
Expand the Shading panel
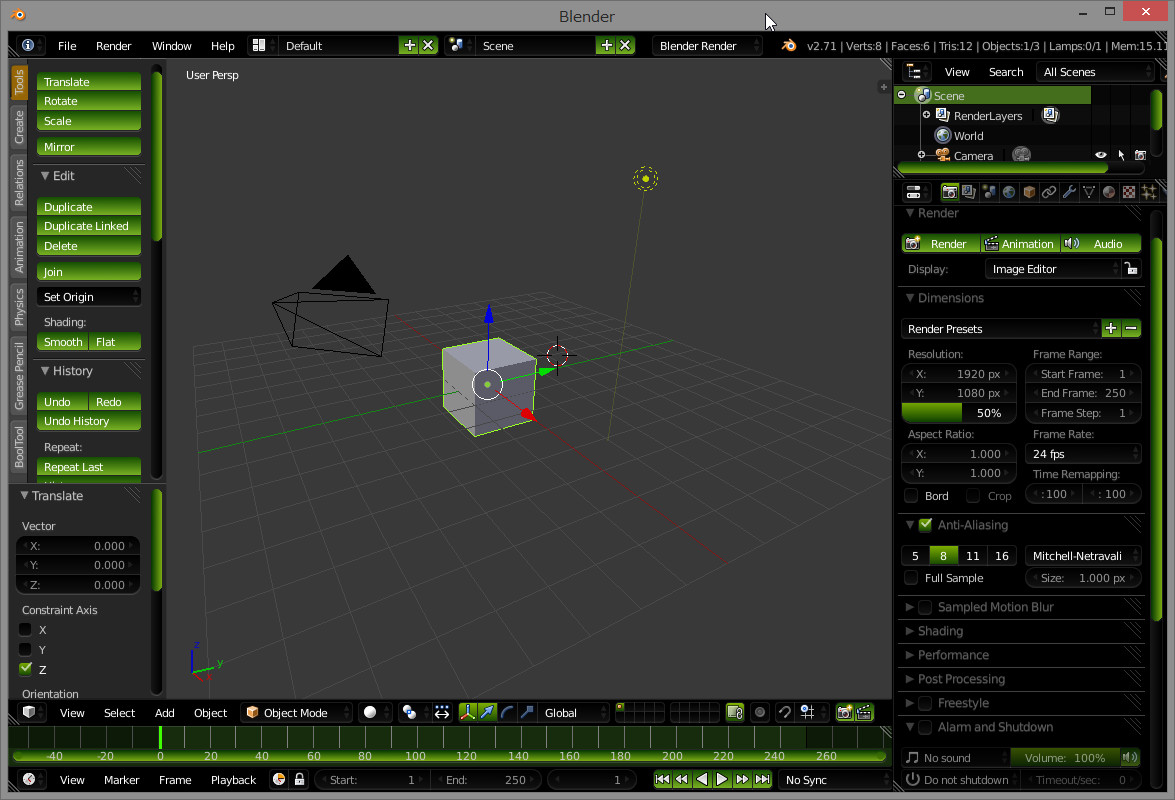940,631
